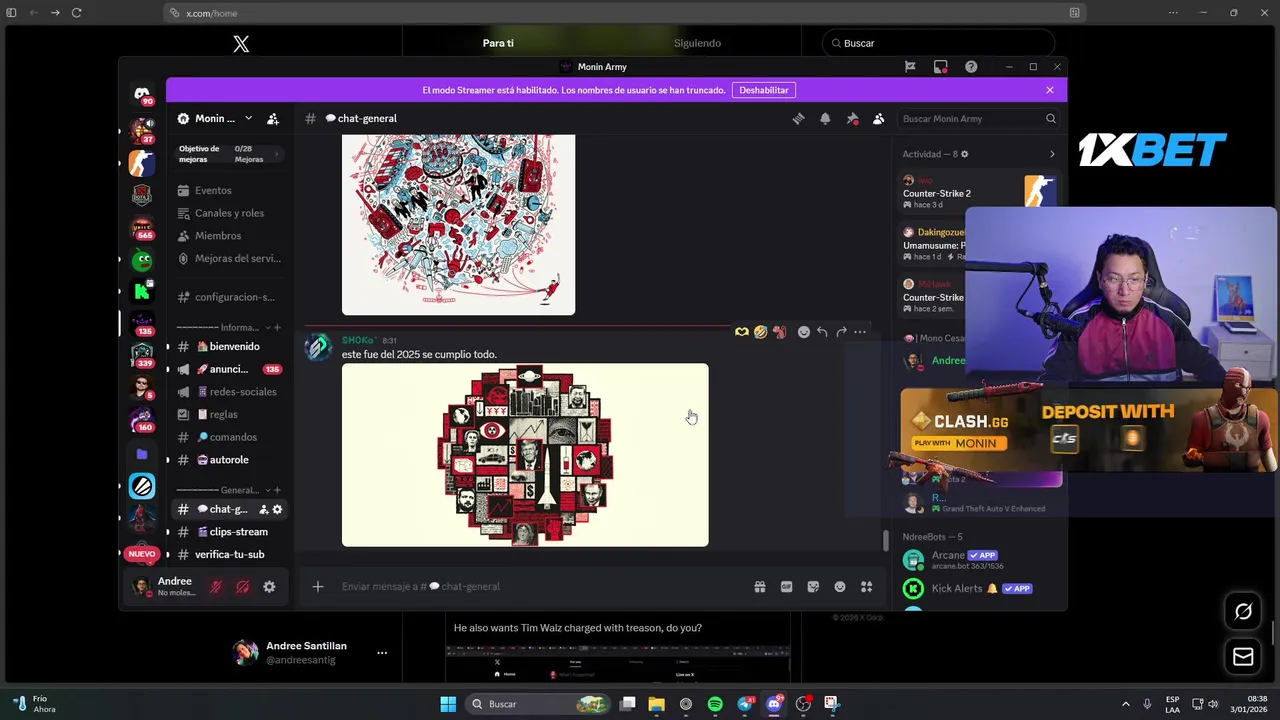Open the Counter-Strike server icon in sidebar
Image resolution: width=1280 pixels, height=720 pixels.
(x=142, y=163)
